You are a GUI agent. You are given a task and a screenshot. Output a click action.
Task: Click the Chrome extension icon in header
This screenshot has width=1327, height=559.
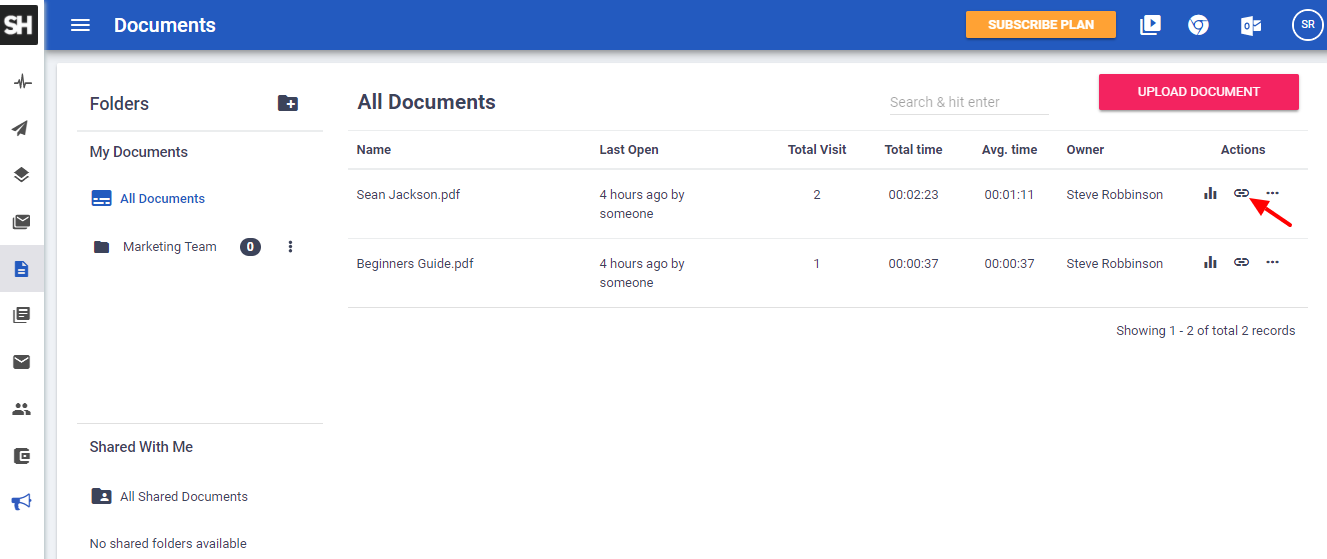coord(1198,25)
